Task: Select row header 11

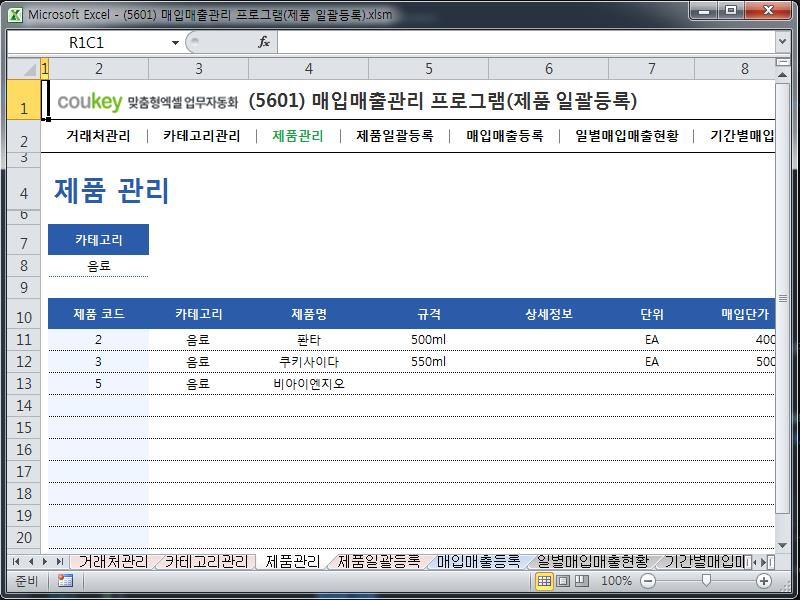Action: [x=24, y=340]
